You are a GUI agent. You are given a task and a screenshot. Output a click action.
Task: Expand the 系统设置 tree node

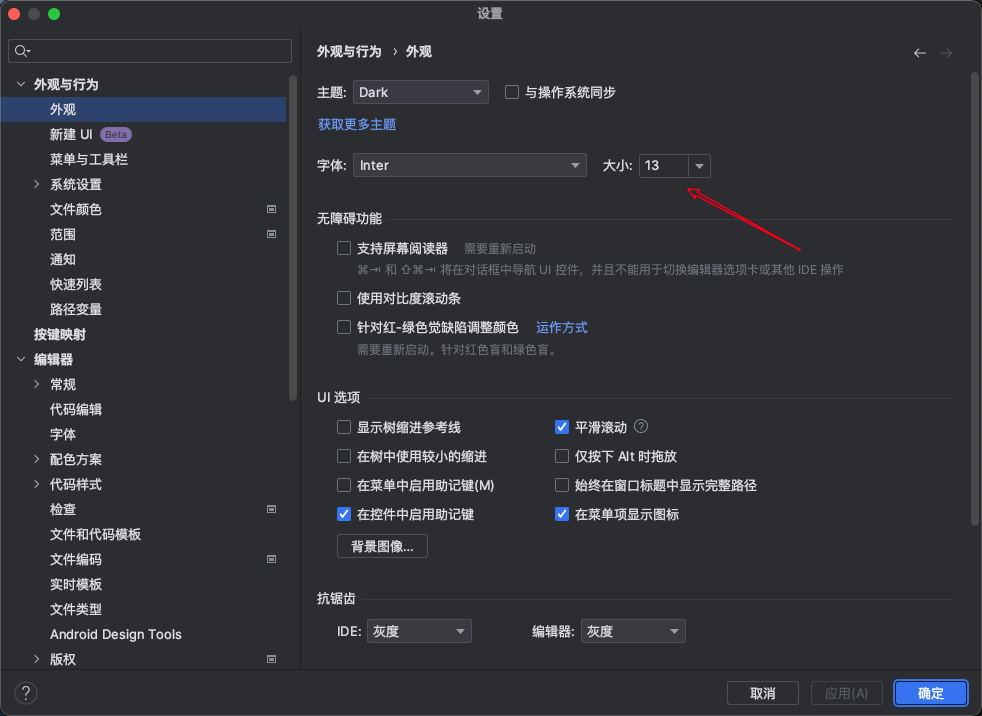pyautogui.click(x=37, y=184)
